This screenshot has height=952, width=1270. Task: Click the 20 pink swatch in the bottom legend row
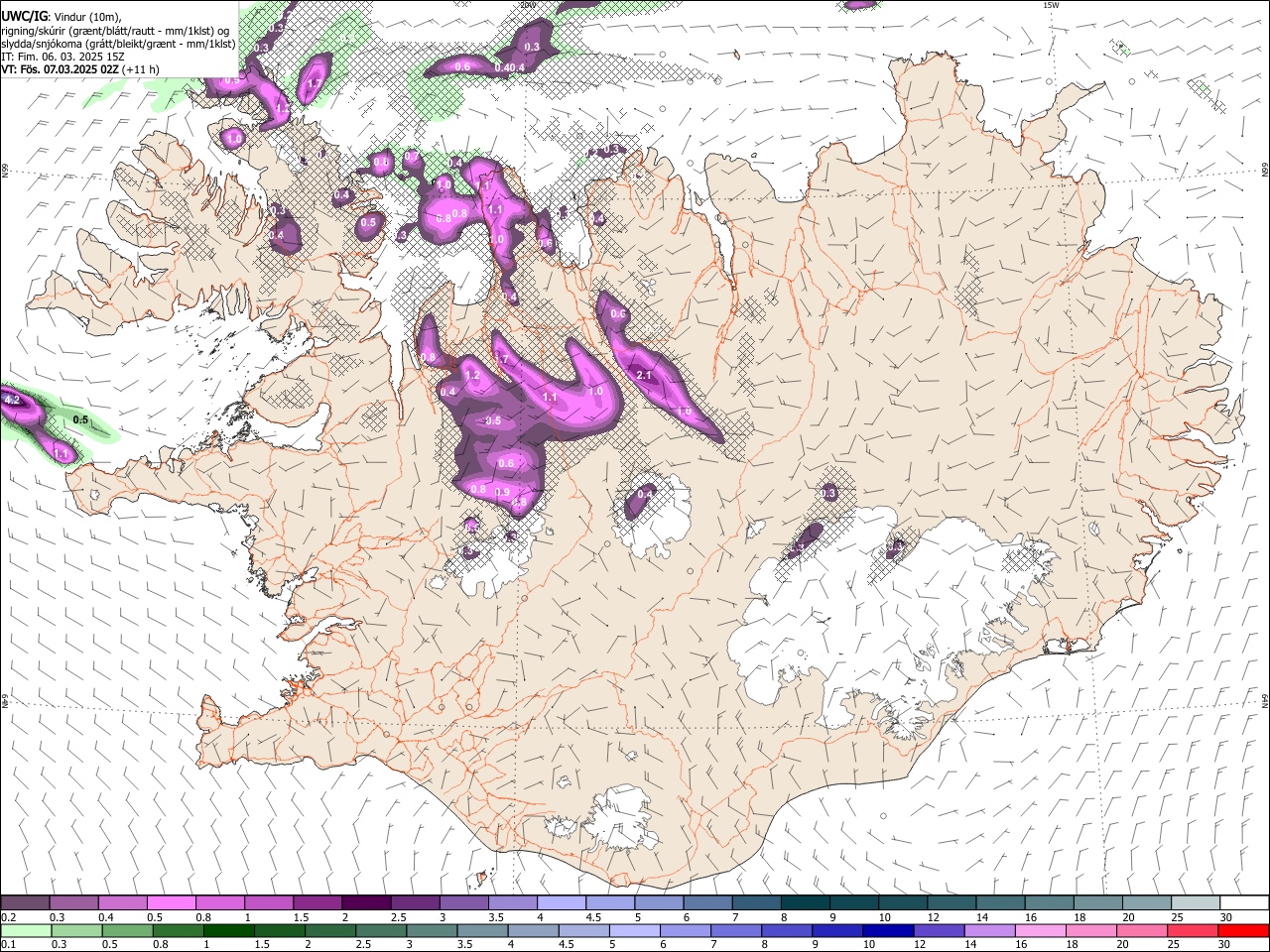click(1141, 930)
